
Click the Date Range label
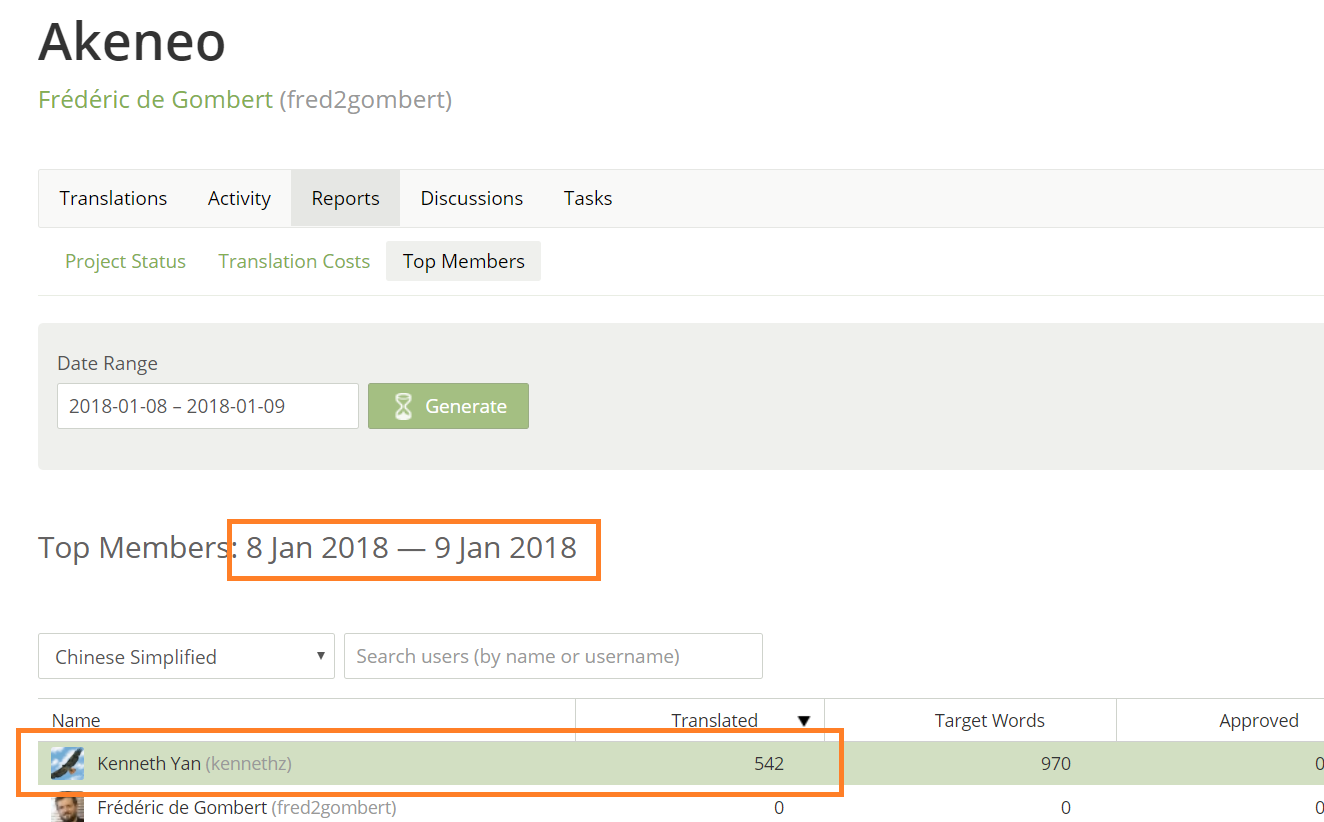pos(107,363)
